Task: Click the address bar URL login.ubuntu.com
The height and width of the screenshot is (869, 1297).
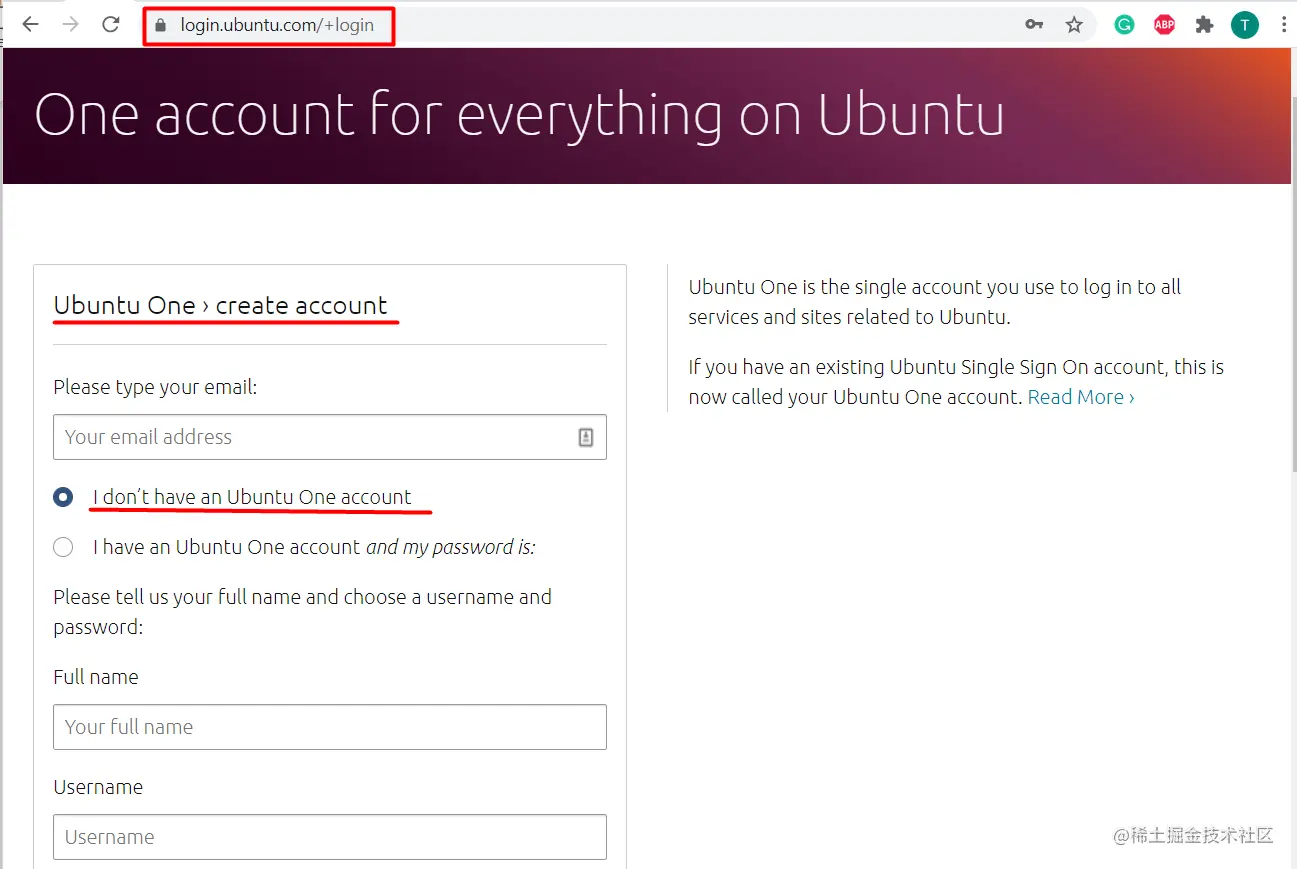Action: pyautogui.click(x=277, y=25)
